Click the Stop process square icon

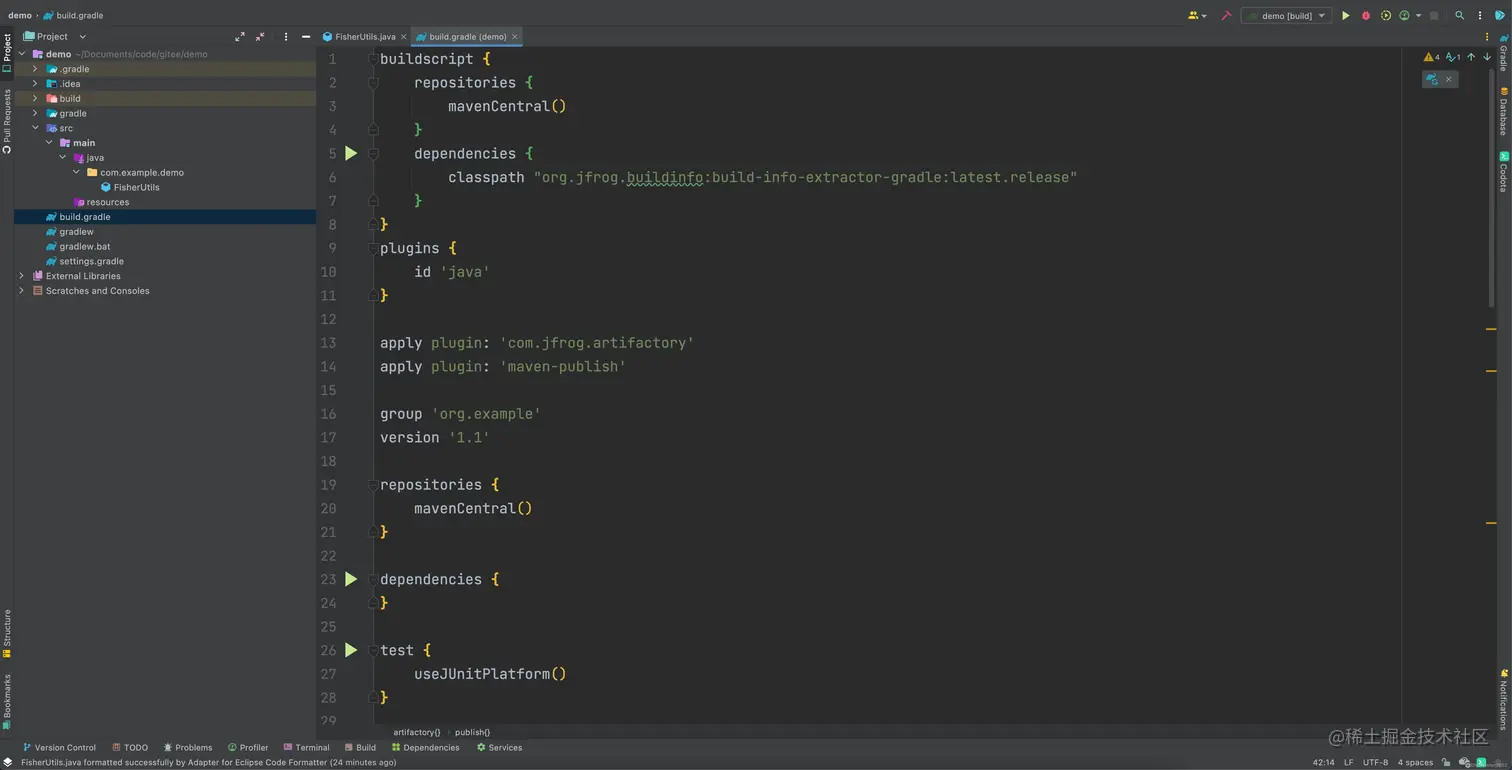tap(1434, 16)
